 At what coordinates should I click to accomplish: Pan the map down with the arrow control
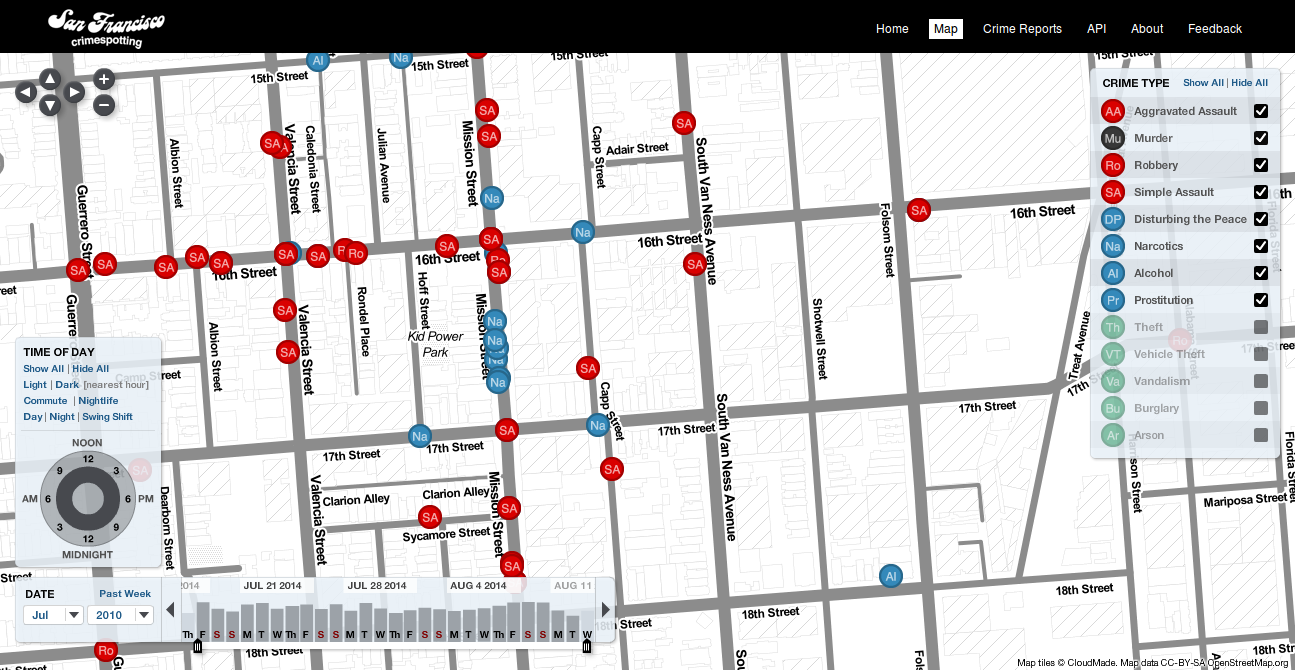click(50, 106)
